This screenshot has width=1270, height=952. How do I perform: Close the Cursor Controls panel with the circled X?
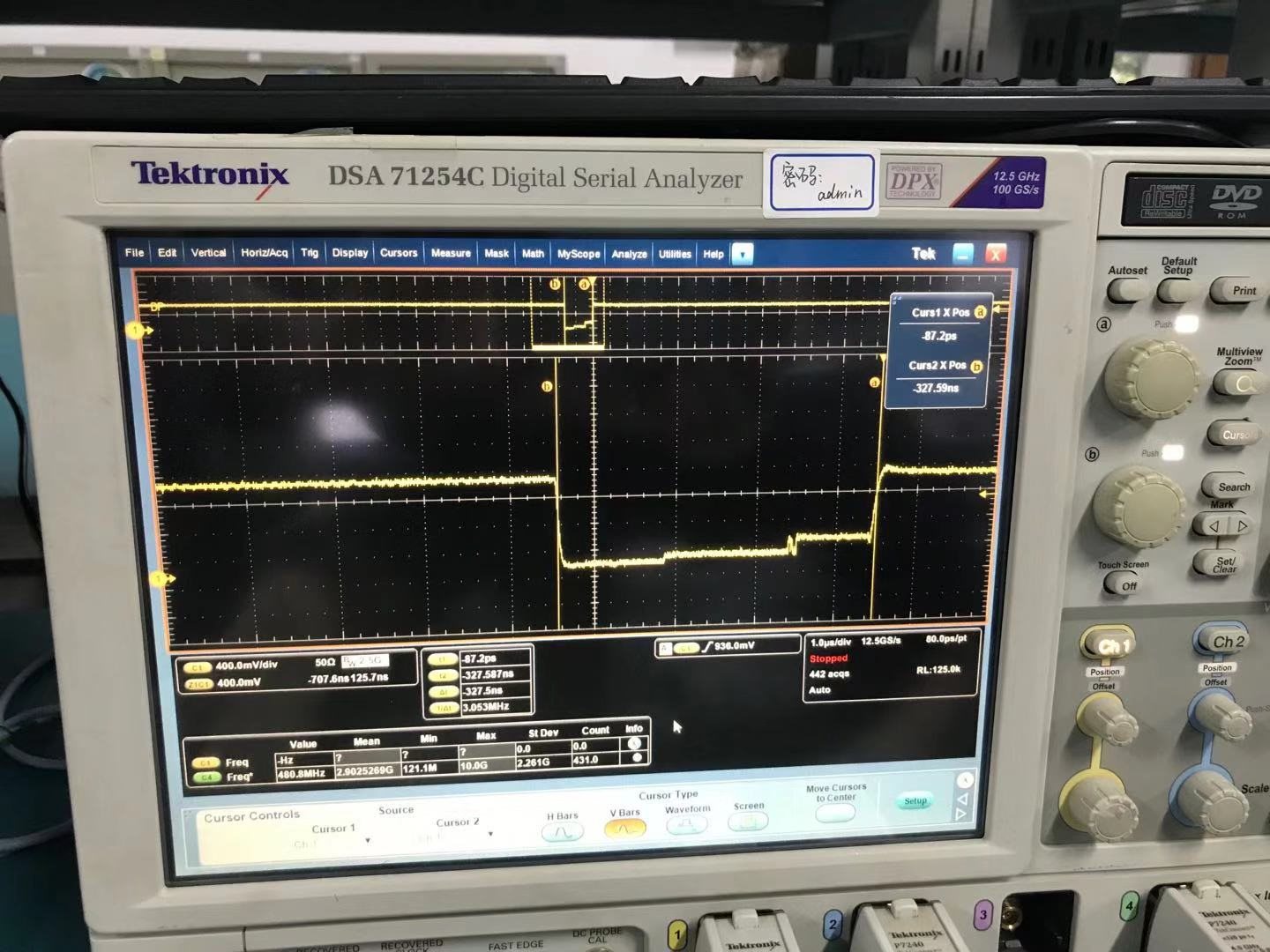pos(966,780)
